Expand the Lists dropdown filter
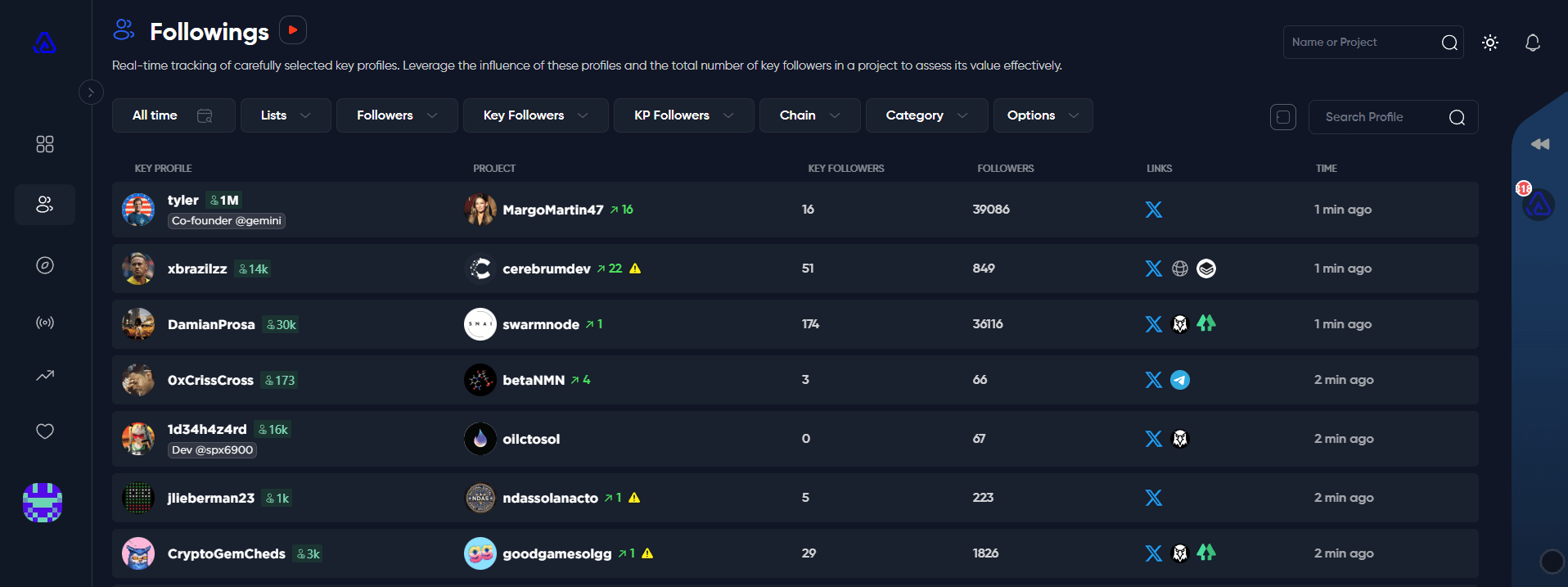1568x587 pixels. 286,115
